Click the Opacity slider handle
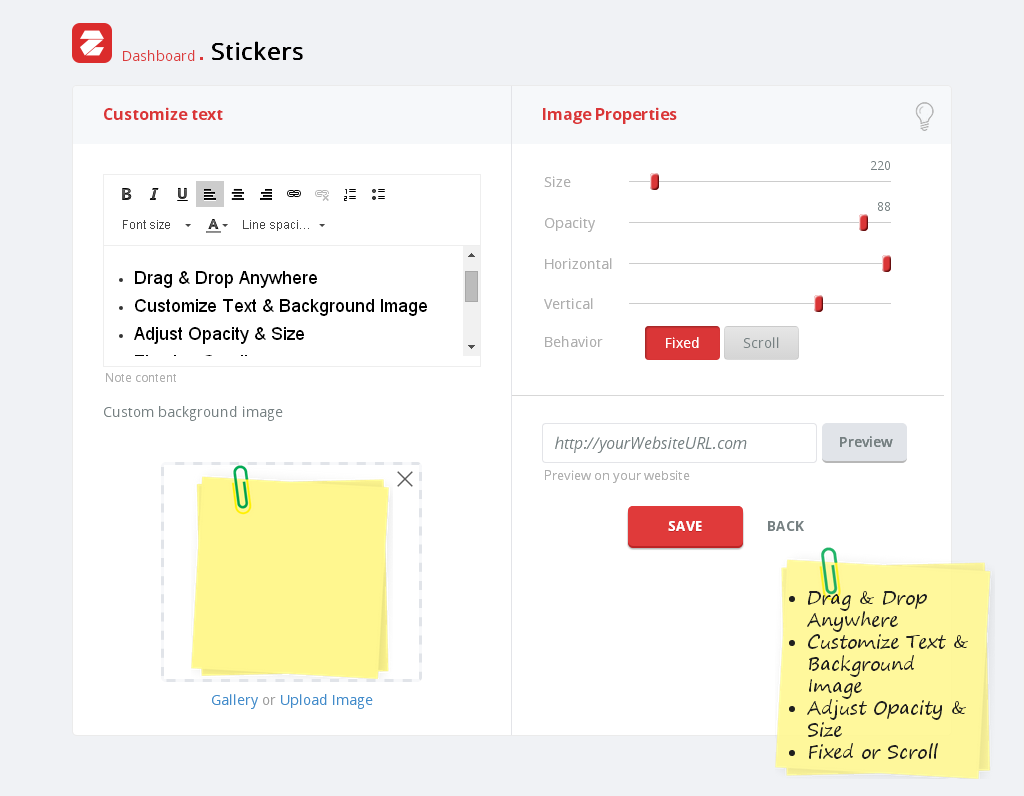This screenshot has width=1024, height=796. (864, 223)
